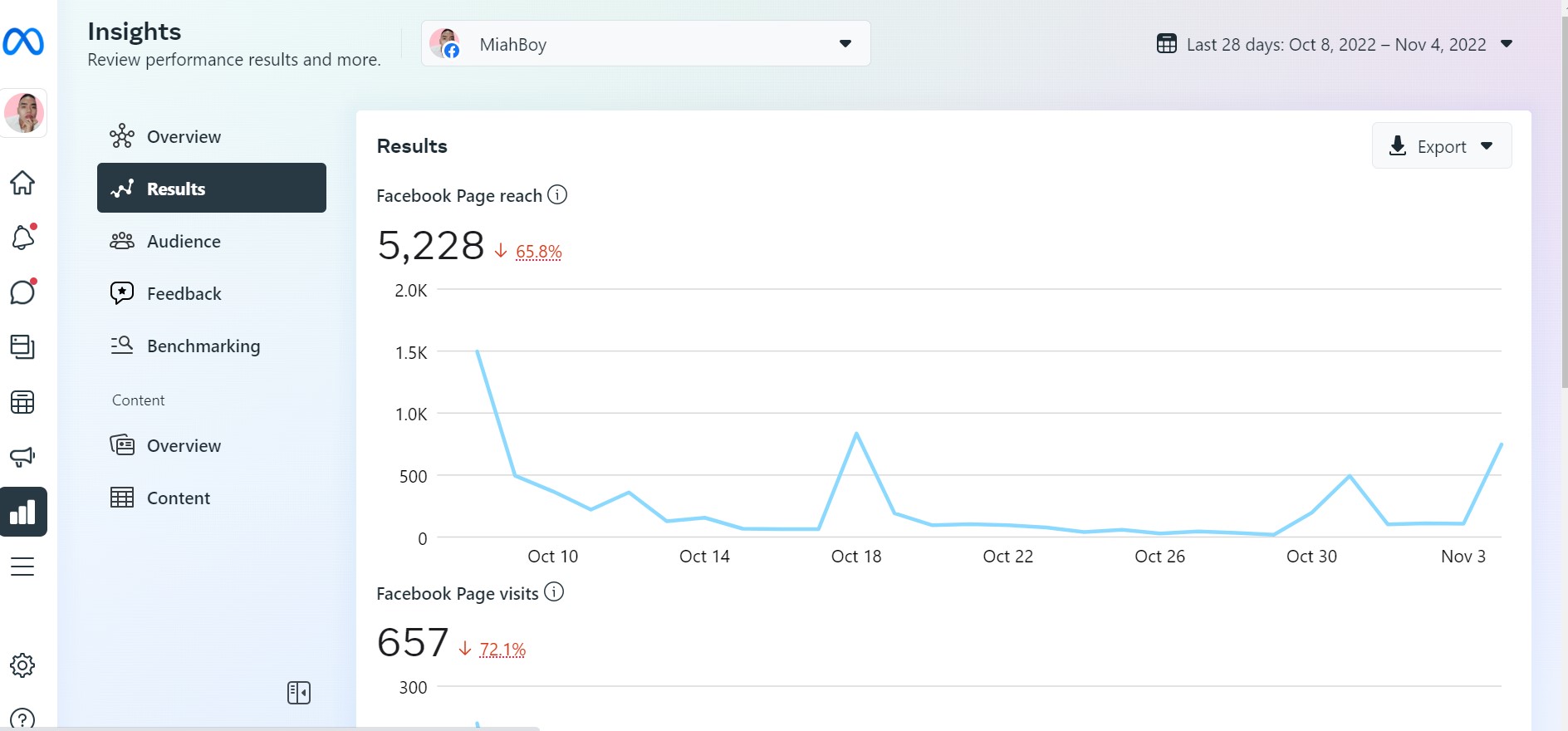Image resolution: width=1568 pixels, height=731 pixels.
Task: Open Notifications bell icon
Action: point(22,238)
